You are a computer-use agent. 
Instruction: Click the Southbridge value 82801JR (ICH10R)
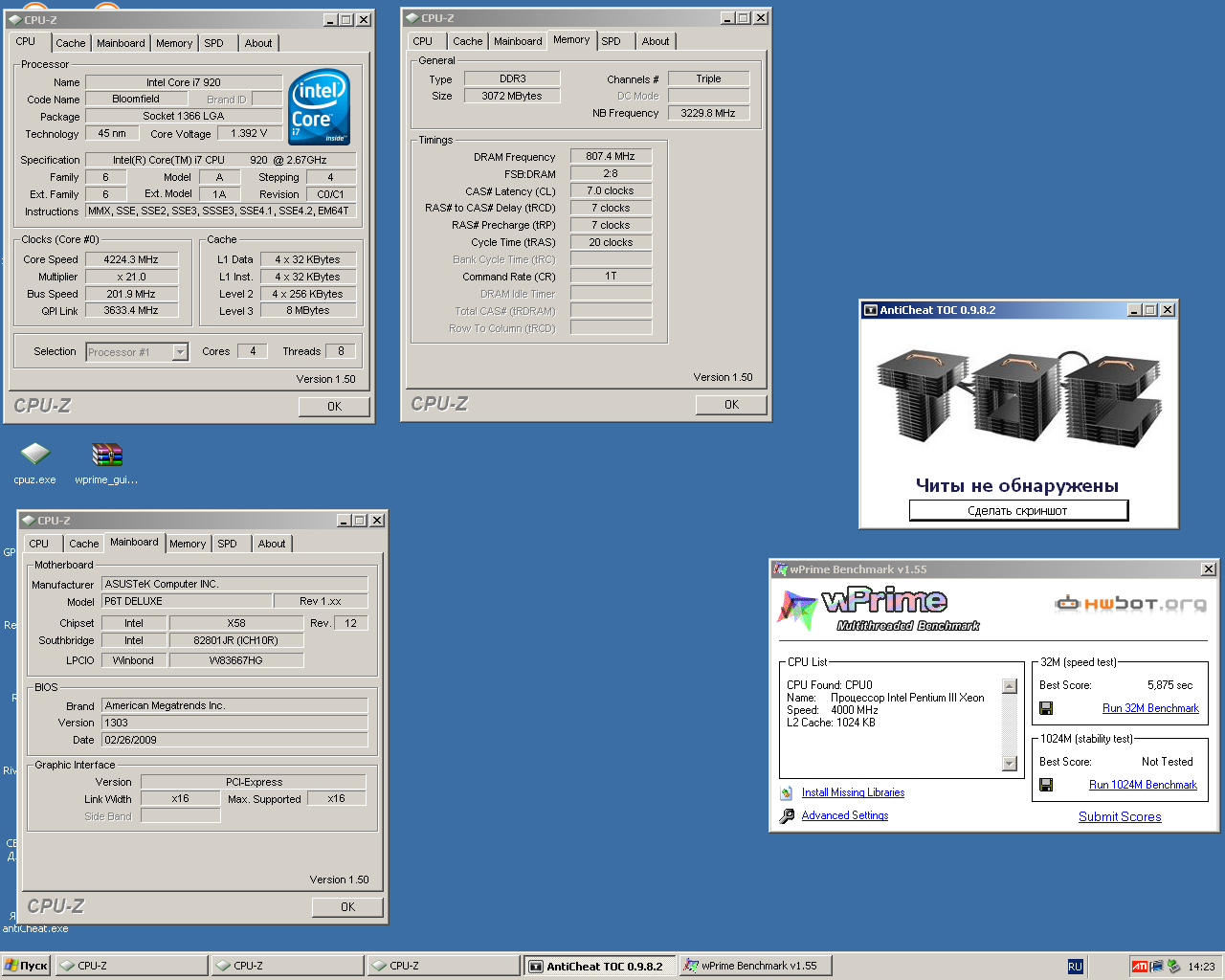click(x=235, y=640)
